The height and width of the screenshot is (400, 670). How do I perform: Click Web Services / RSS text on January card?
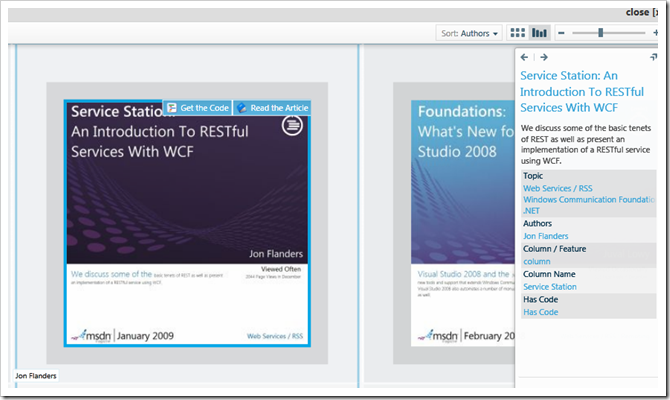click(x=275, y=336)
